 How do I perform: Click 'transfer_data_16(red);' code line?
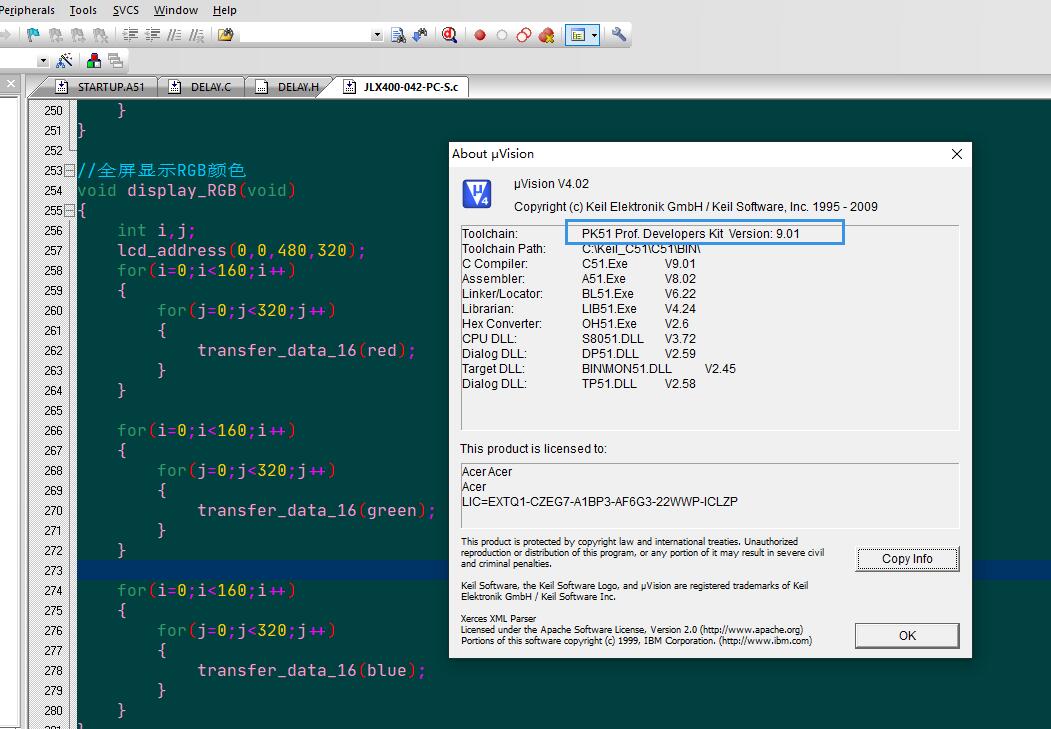(x=306, y=350)
